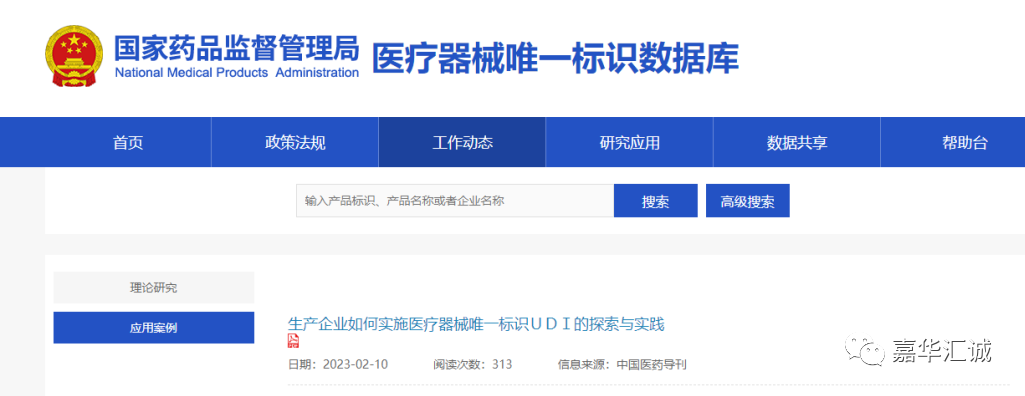
Task: Select 应用案例 sidebar tab
Action: (154, 327)
